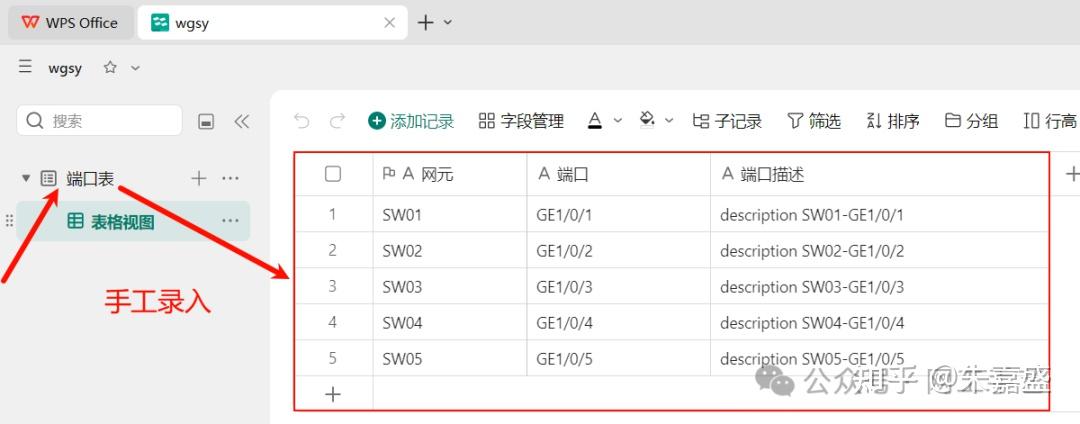This screenshot has height=424, width=1080.
Task: Click cell description SW03-GE1/0/3
Action: (x=880, y=286)
